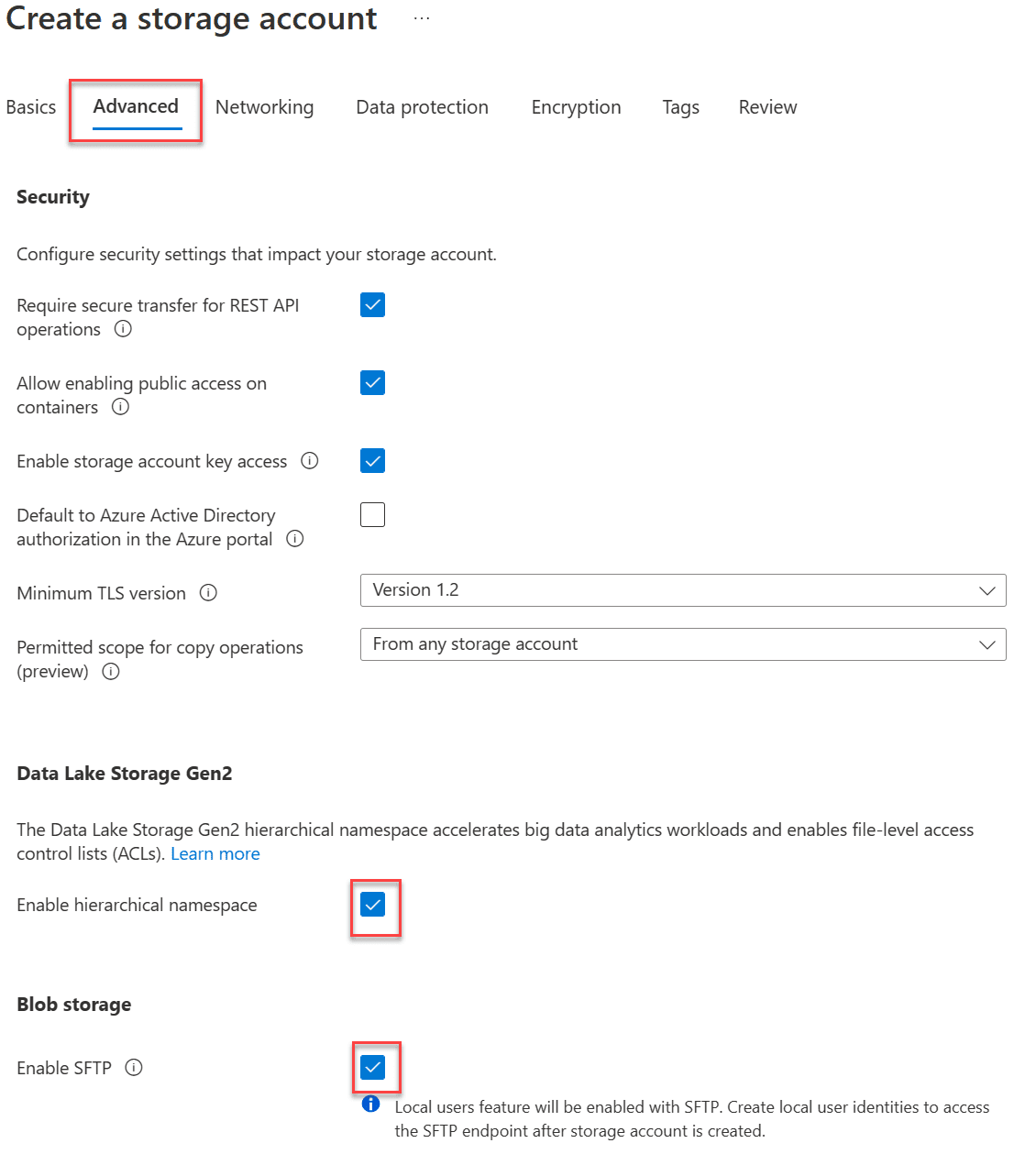Go to the Networking tab

click(264, 107)
